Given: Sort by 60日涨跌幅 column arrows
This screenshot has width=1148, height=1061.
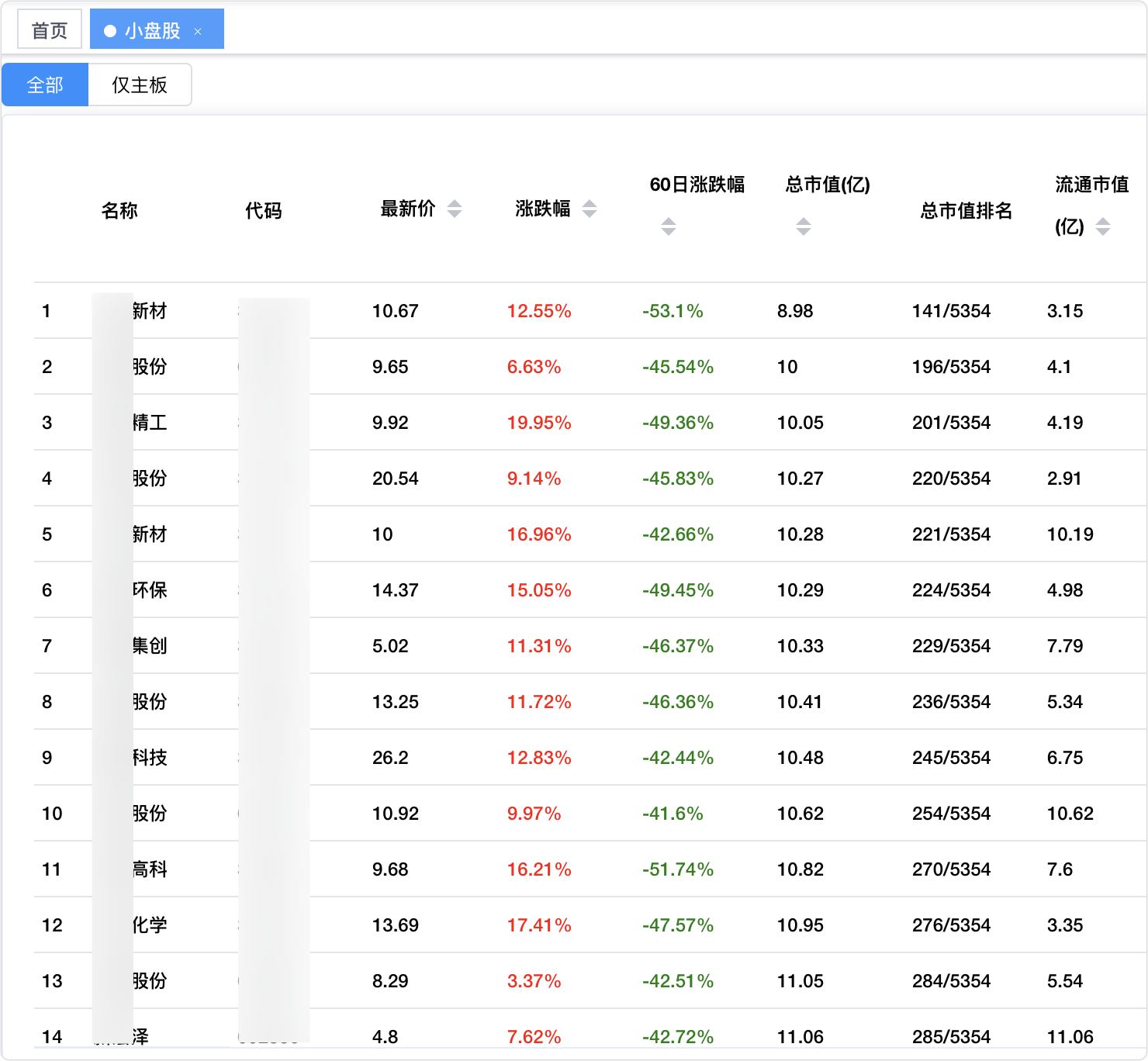Looking at the screenshot, I should 669,226.
